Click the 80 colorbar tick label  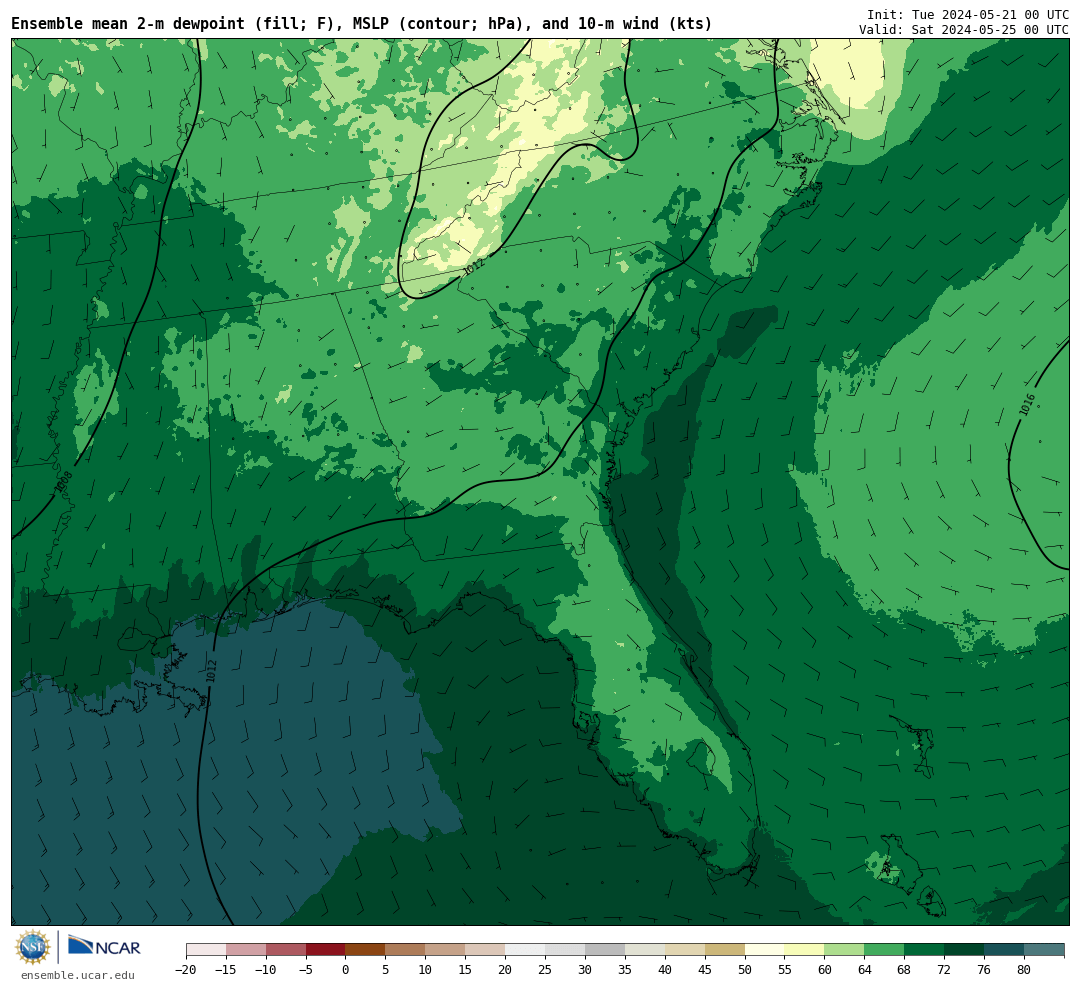[x=1025, y=969]
